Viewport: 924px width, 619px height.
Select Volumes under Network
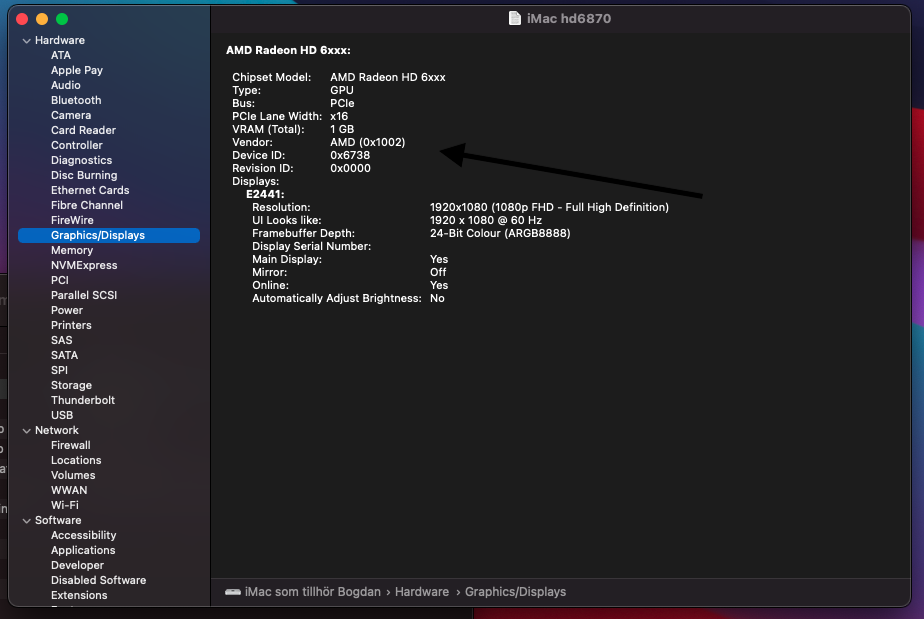(x=73, y=475)
